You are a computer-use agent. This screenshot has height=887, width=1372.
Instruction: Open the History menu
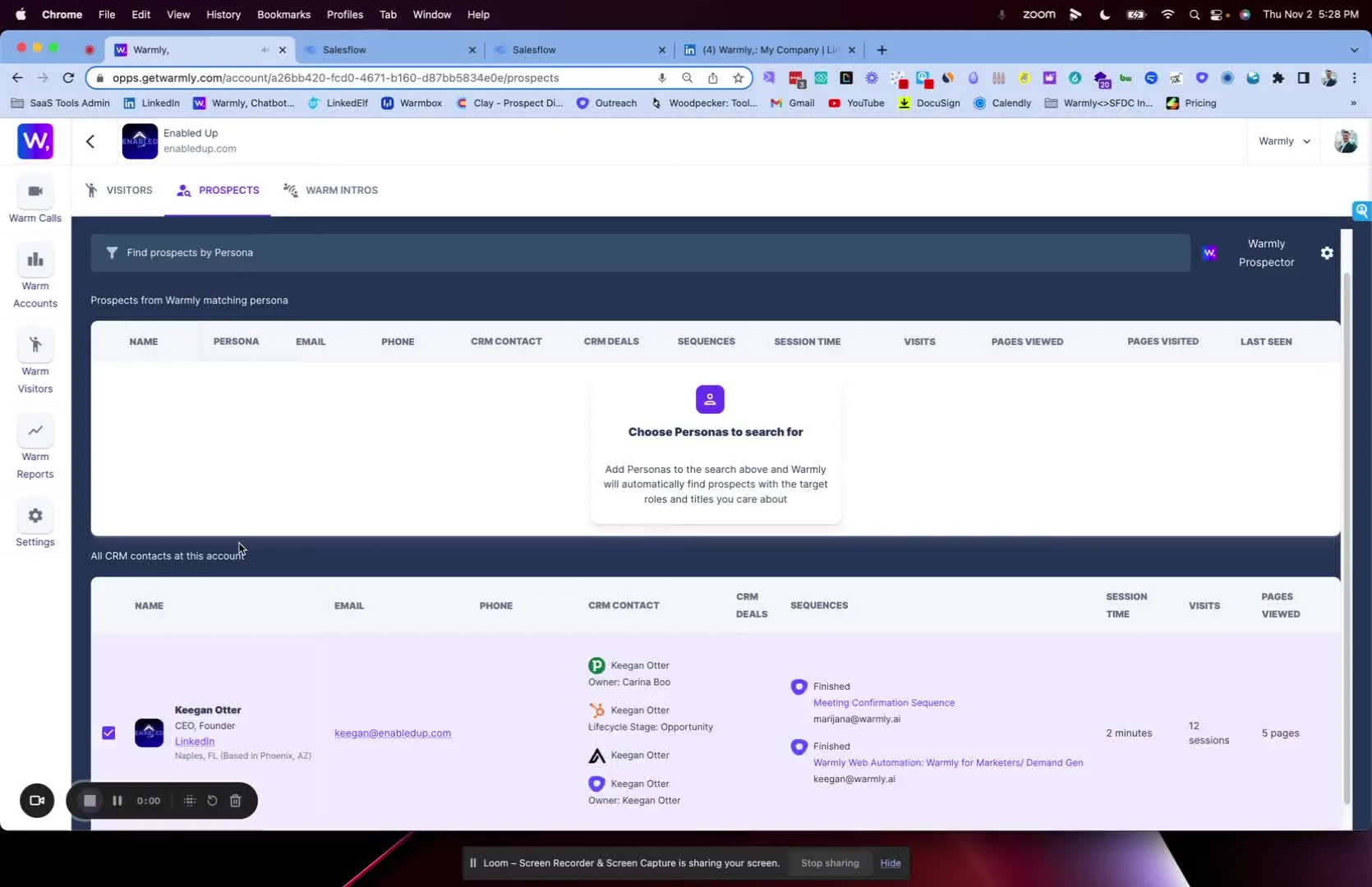click(223, 14)
